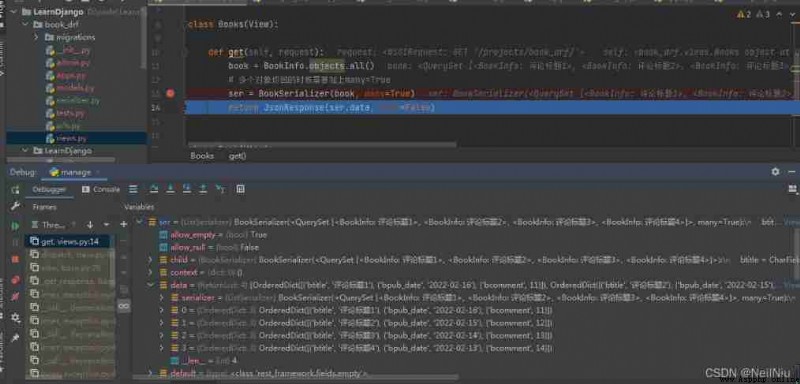Show execution point toolbar icon
The height and width of the screenshot is (384, 800).
pyautogui.click(x=133, y=189)
